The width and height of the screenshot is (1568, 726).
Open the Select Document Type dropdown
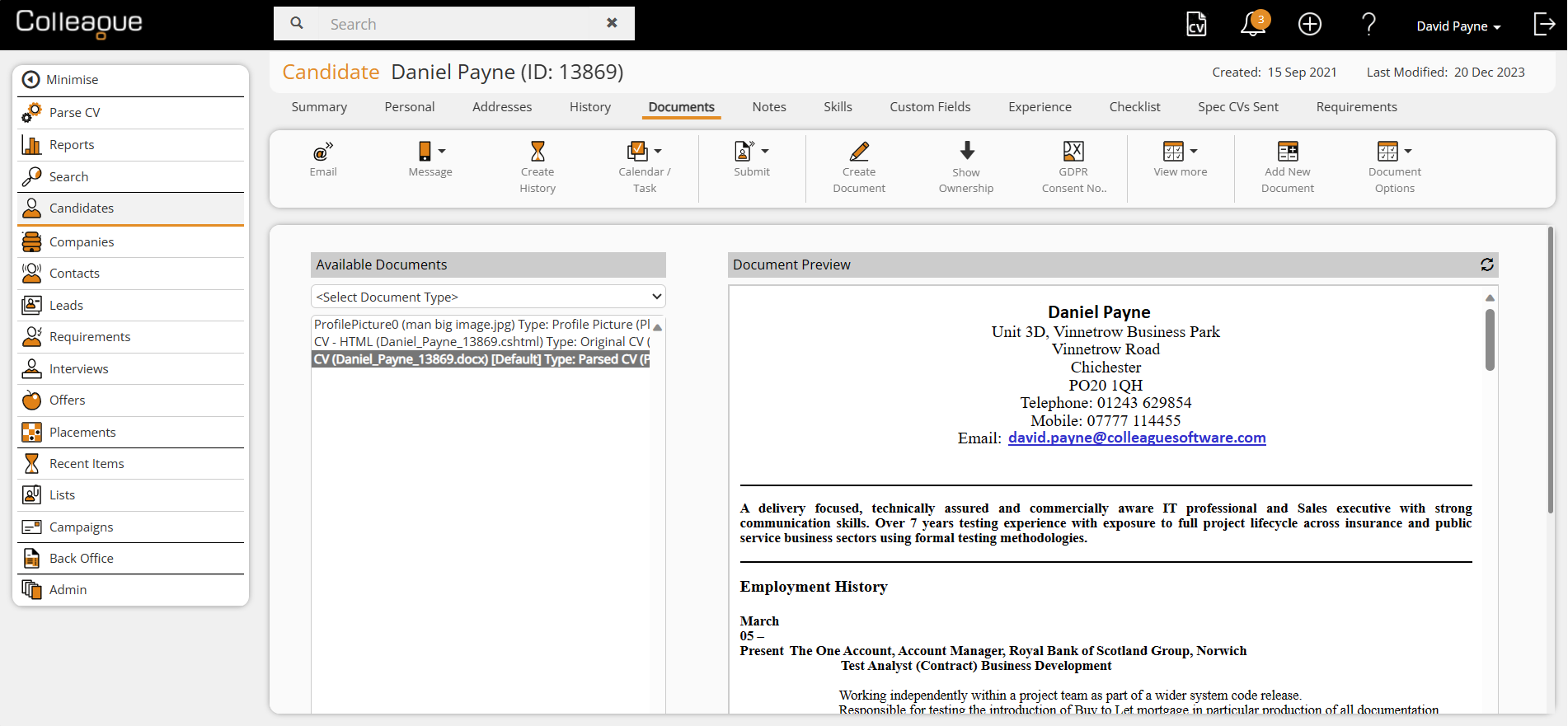point(488,297)
